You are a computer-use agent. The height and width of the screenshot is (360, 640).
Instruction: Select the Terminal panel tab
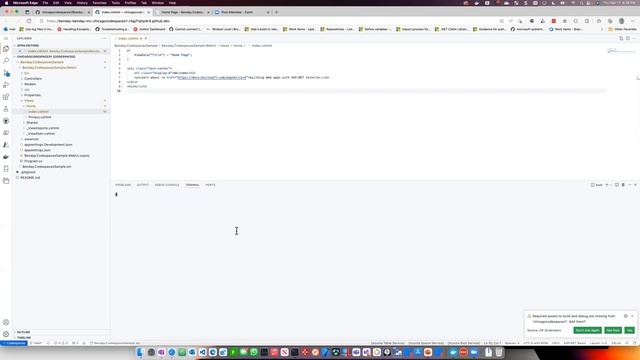192,185
